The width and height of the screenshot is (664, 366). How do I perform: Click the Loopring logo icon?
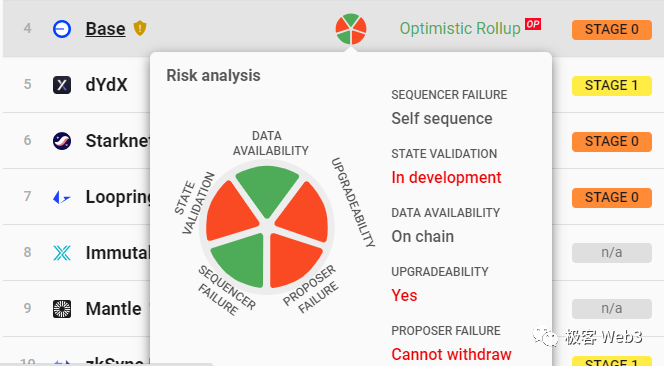62,197
